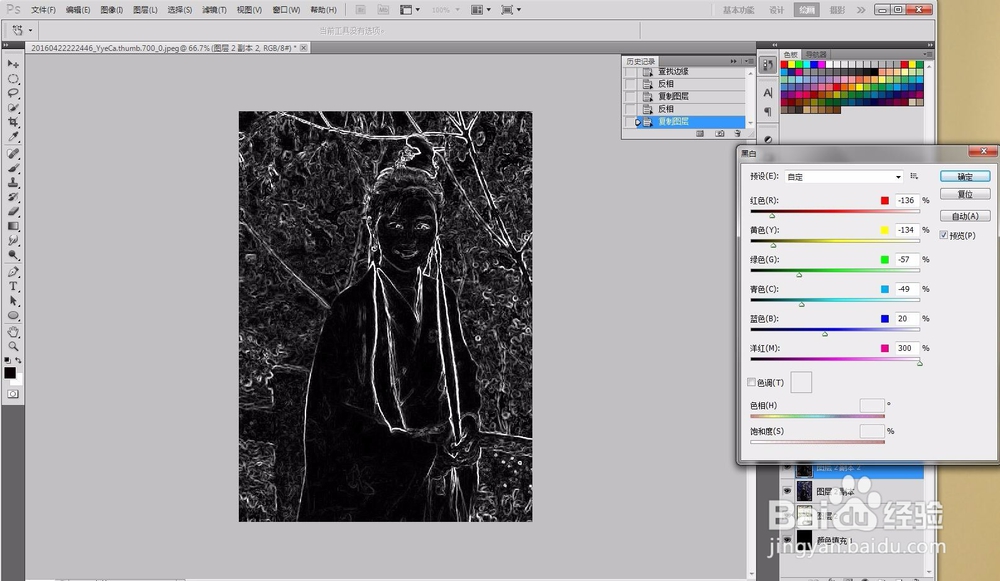This screenshot has width=1000, height=581.
Task: Select the Ellipse shape tool
Action: 13,315
